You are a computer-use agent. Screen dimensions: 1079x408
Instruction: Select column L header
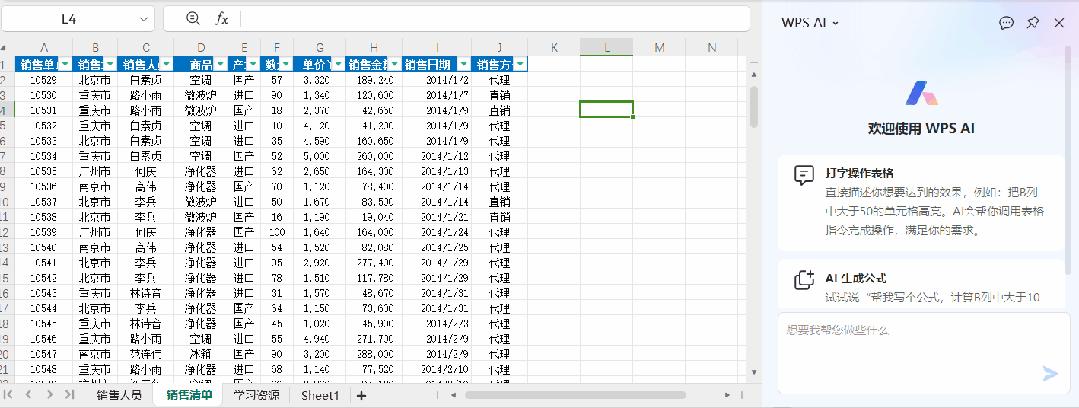coord(606,47)
